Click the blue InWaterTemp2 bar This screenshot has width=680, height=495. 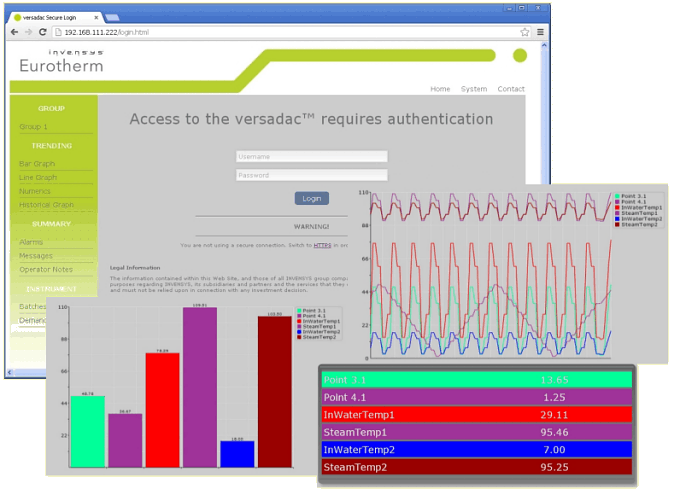click(x=237, y=454)
